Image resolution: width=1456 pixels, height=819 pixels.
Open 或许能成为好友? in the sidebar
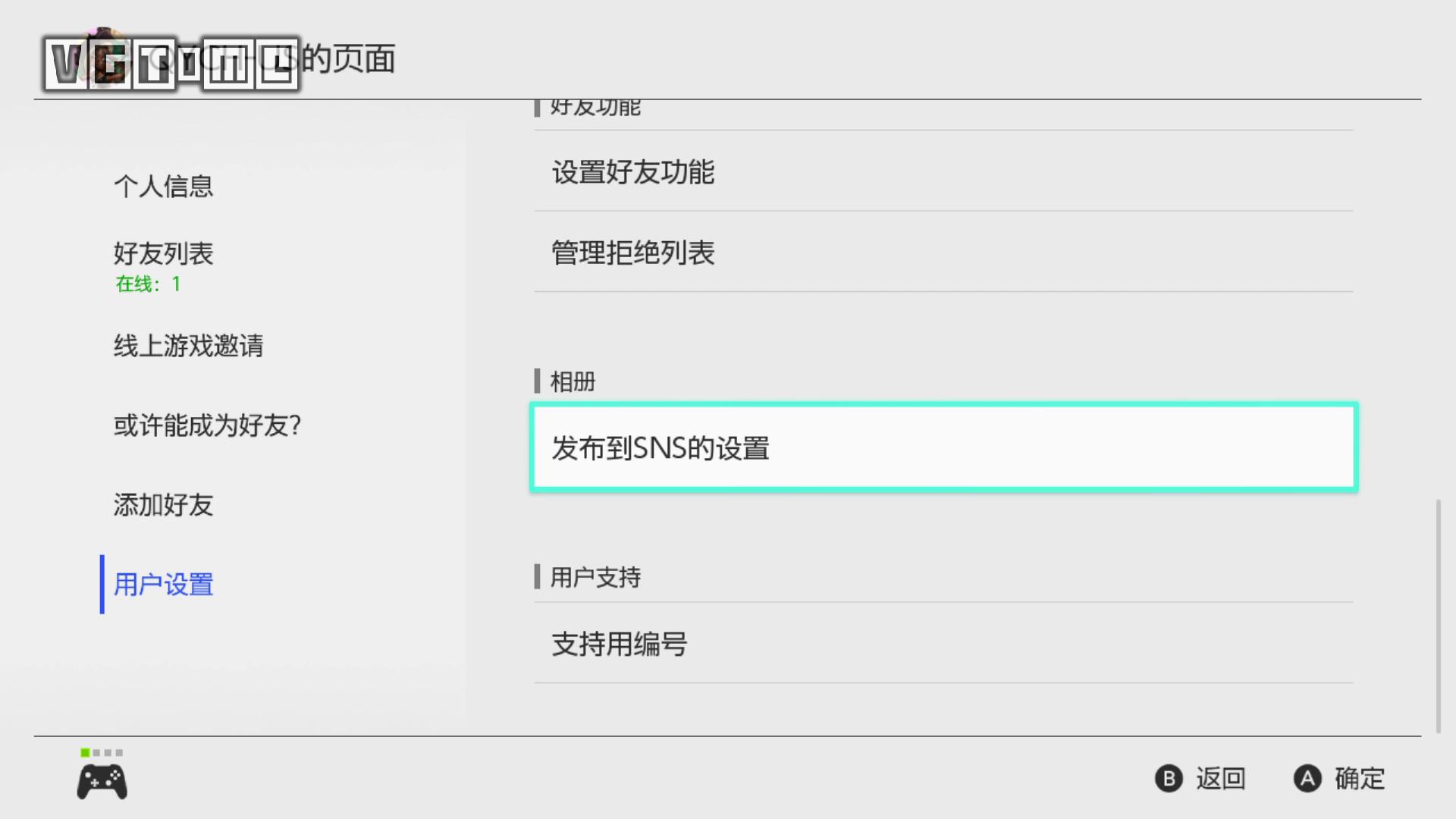(x=208, y=425)
